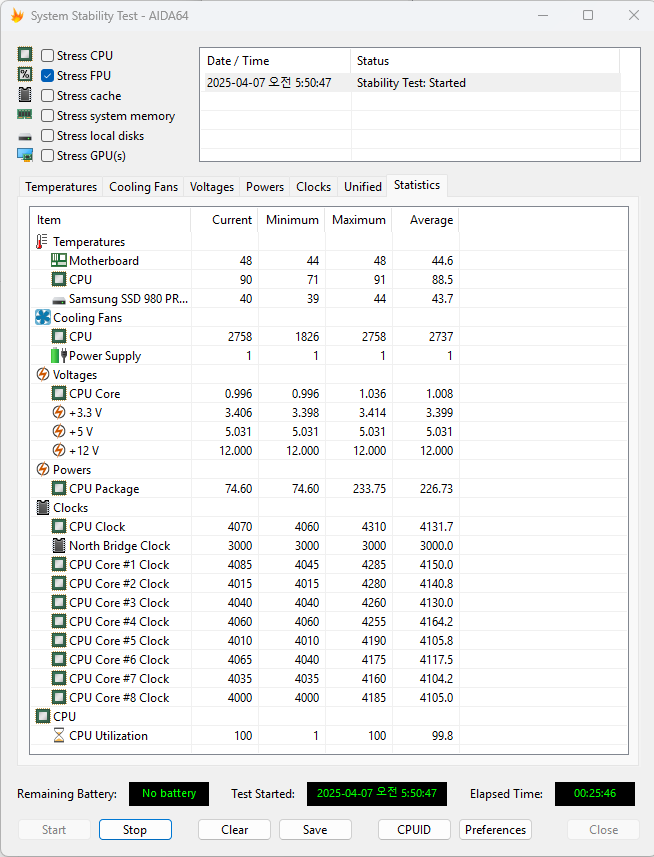Open the Unified tab
This screenshot has width=654, height=857.
click(x=362, y=187)
